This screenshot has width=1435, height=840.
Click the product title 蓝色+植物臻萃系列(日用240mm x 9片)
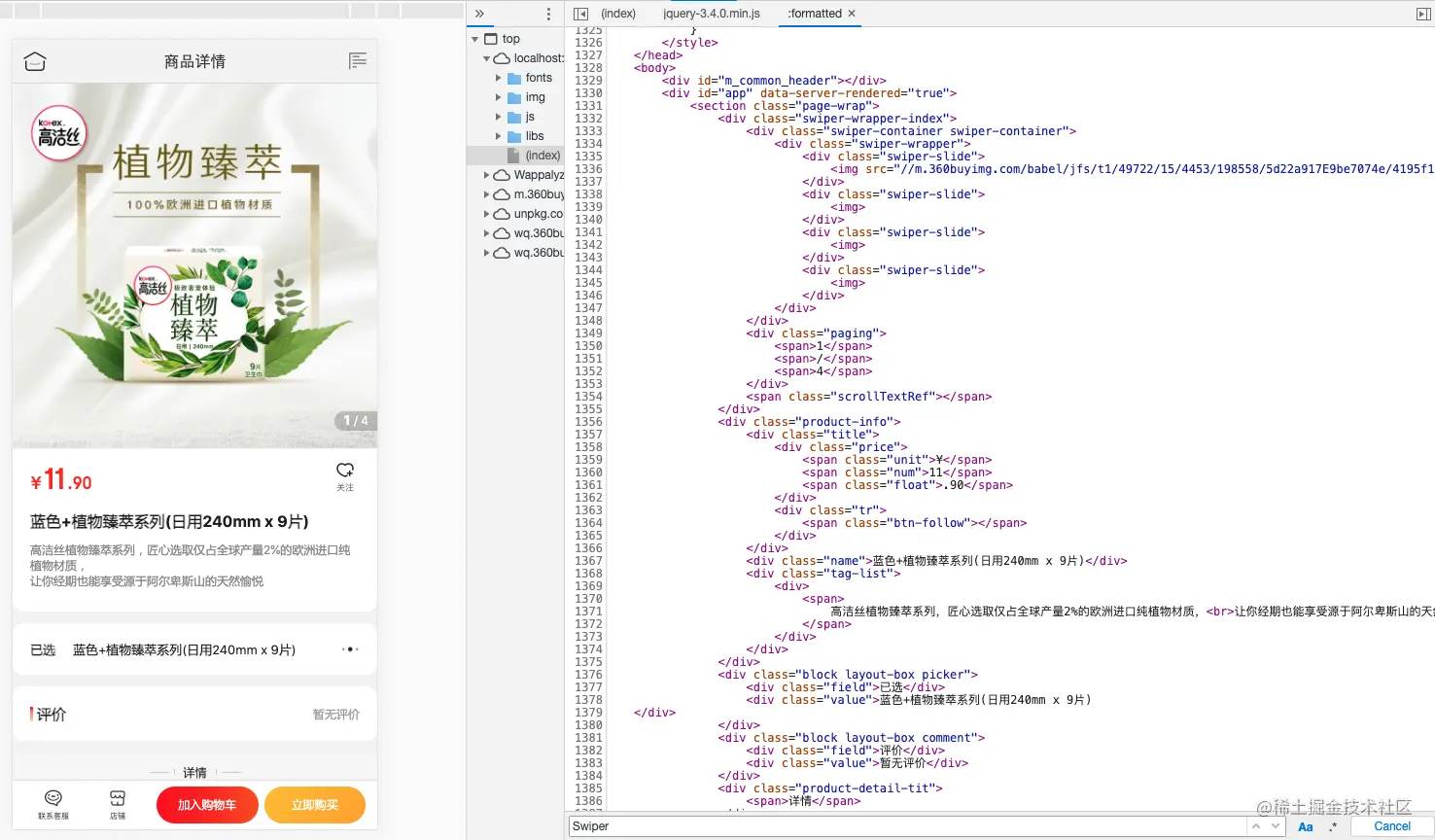[x=169, y=522]
